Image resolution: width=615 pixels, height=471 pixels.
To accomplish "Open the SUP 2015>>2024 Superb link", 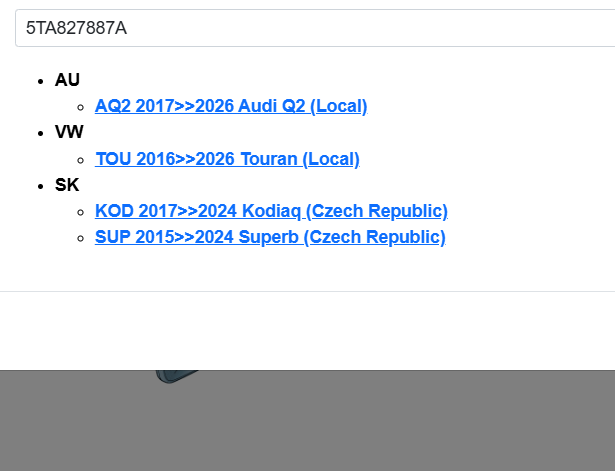I will (x=270, y=238).
